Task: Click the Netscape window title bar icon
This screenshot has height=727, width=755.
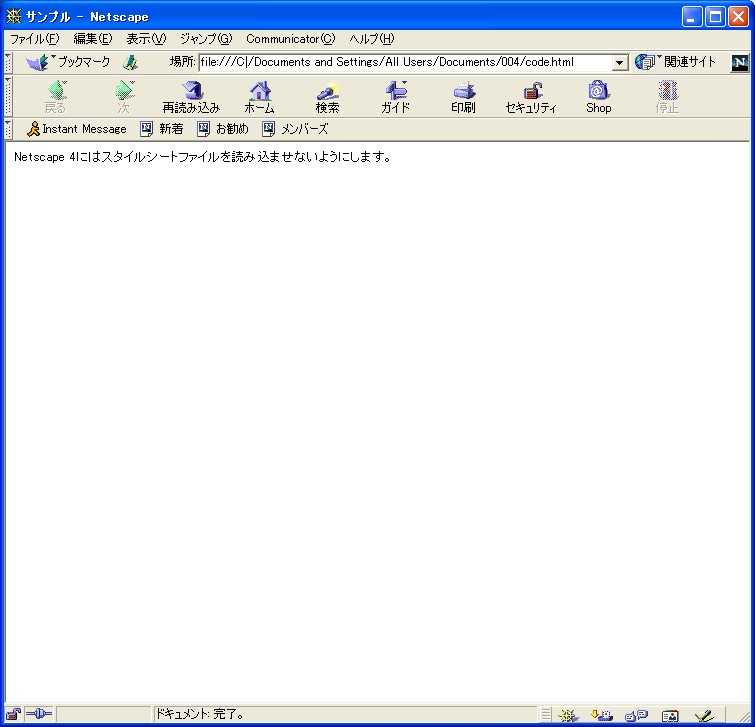Action: coord(13,17)
